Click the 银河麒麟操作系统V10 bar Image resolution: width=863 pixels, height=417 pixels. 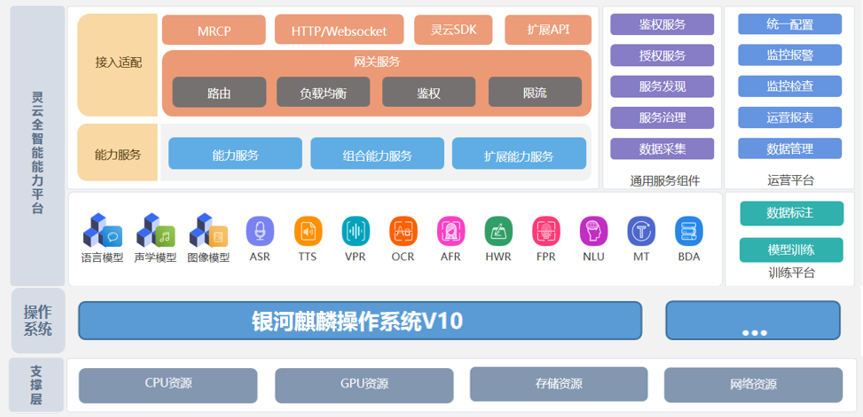pos(360,321)
